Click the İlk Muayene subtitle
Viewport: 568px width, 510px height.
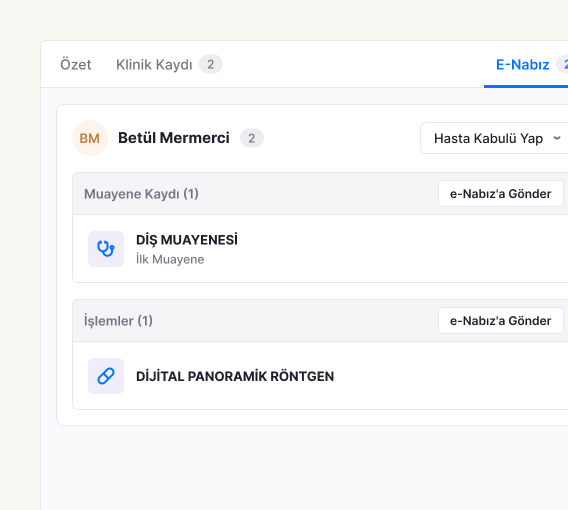[170, 259]
